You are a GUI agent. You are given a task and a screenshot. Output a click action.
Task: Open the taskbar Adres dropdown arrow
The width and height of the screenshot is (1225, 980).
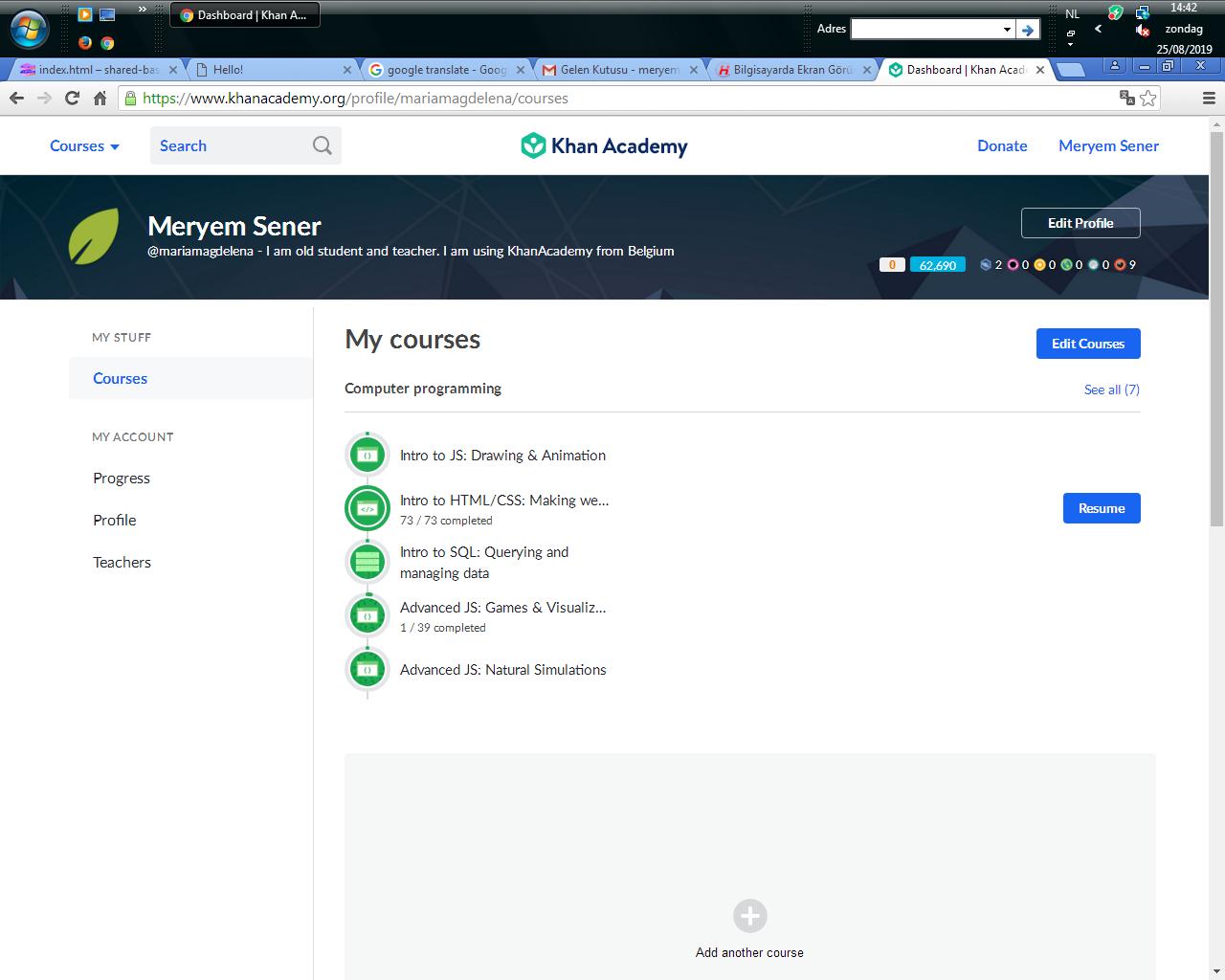(x=1007, y=30)
